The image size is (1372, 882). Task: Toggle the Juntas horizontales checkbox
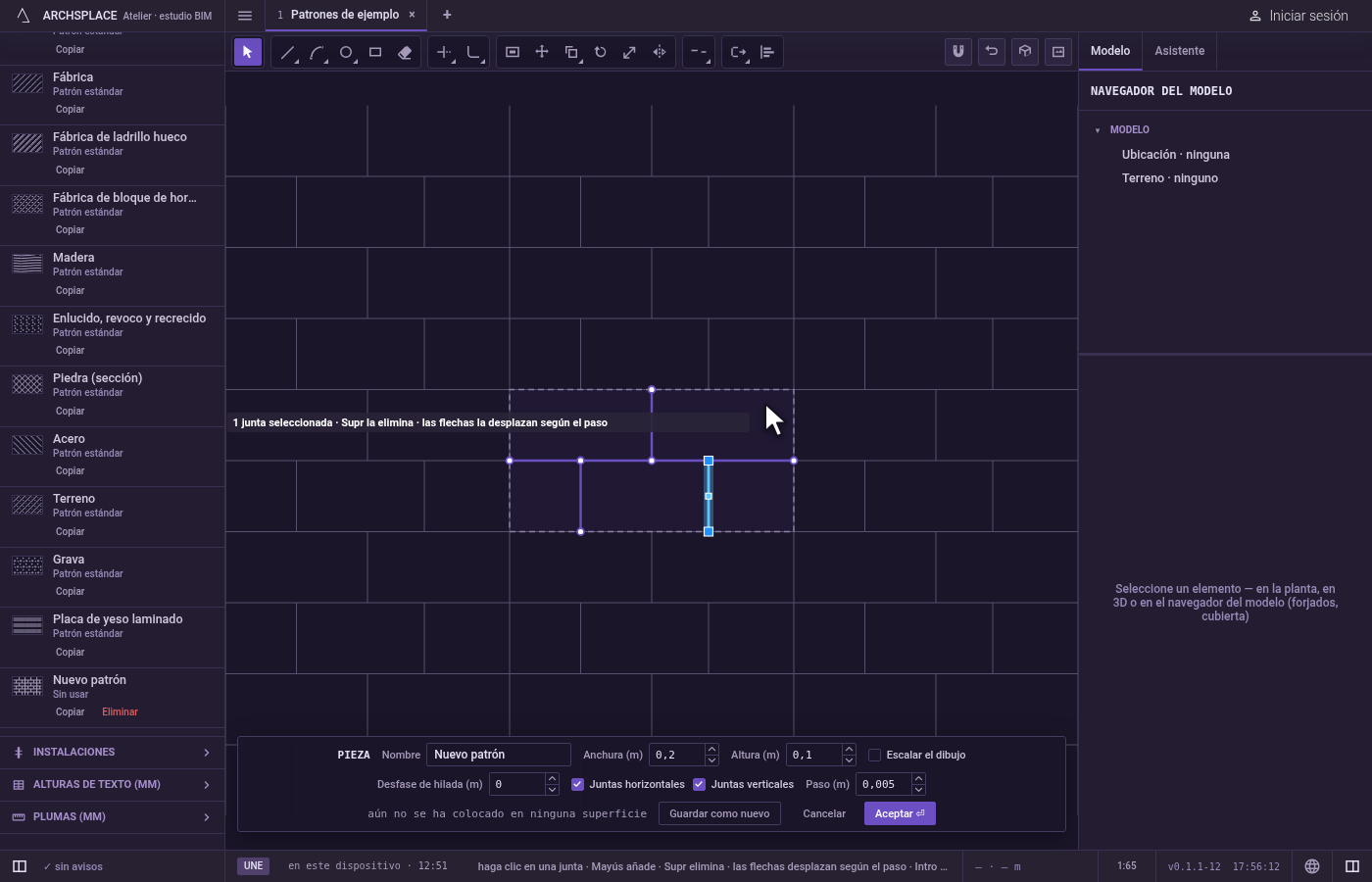click(x=578, y=784)
